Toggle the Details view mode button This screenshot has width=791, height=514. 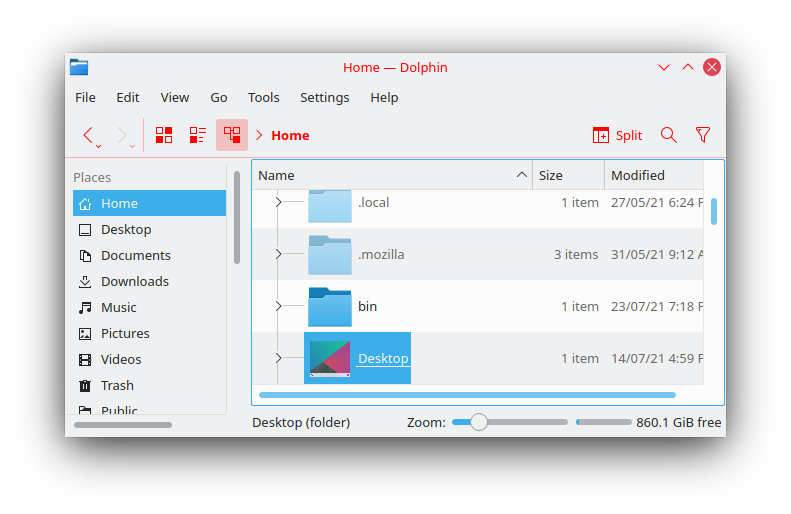(x=232, y=135)
